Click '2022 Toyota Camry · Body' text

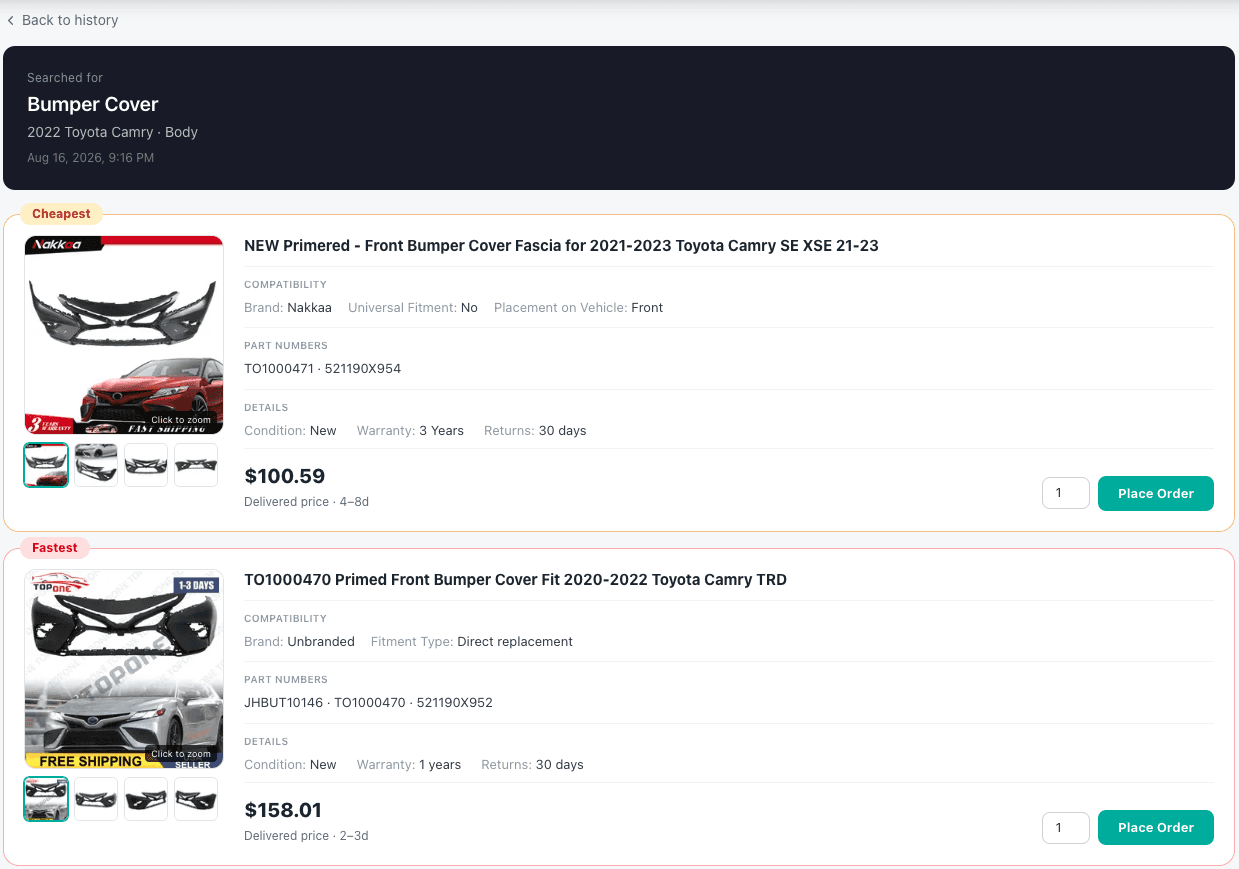pos(112,132)
